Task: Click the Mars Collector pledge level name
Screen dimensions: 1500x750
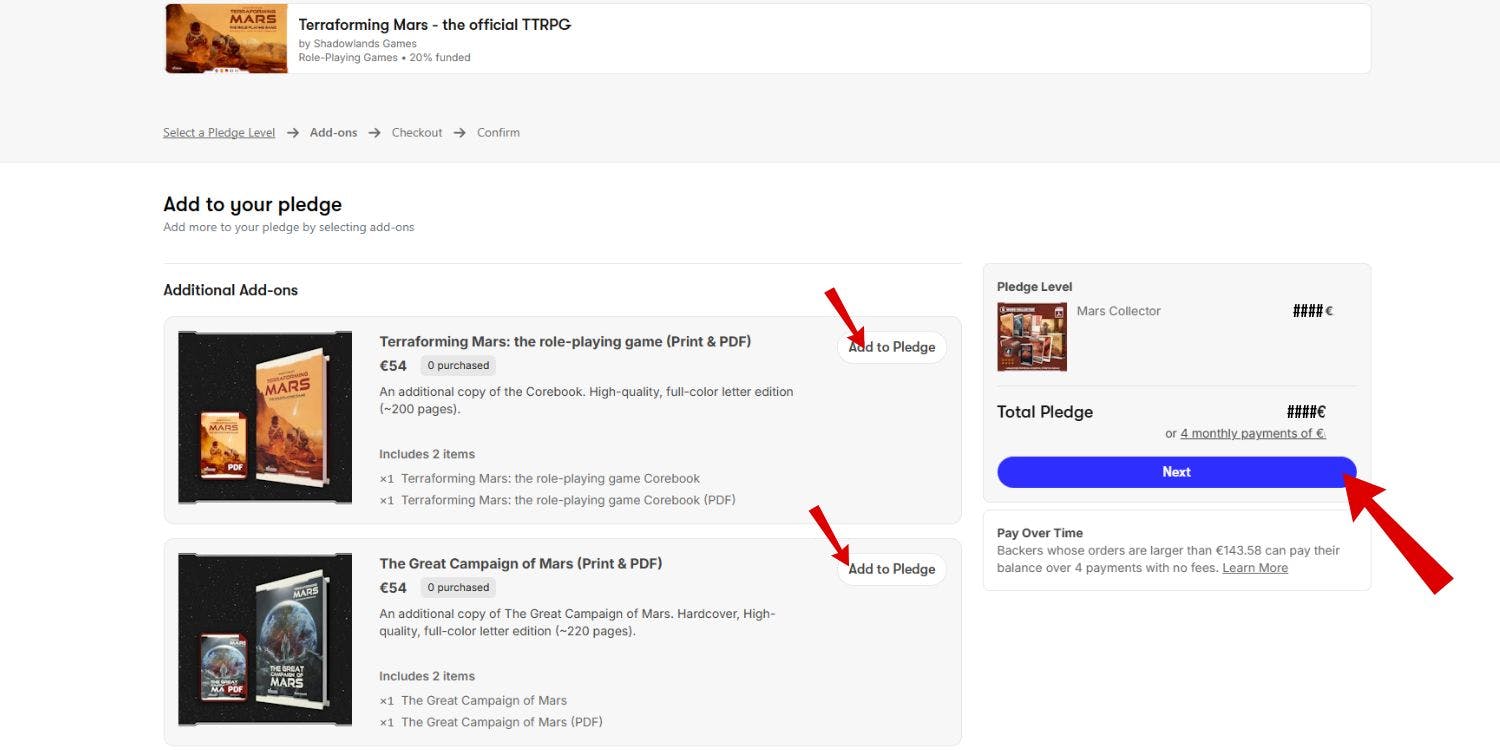Action: [1118, 311]
